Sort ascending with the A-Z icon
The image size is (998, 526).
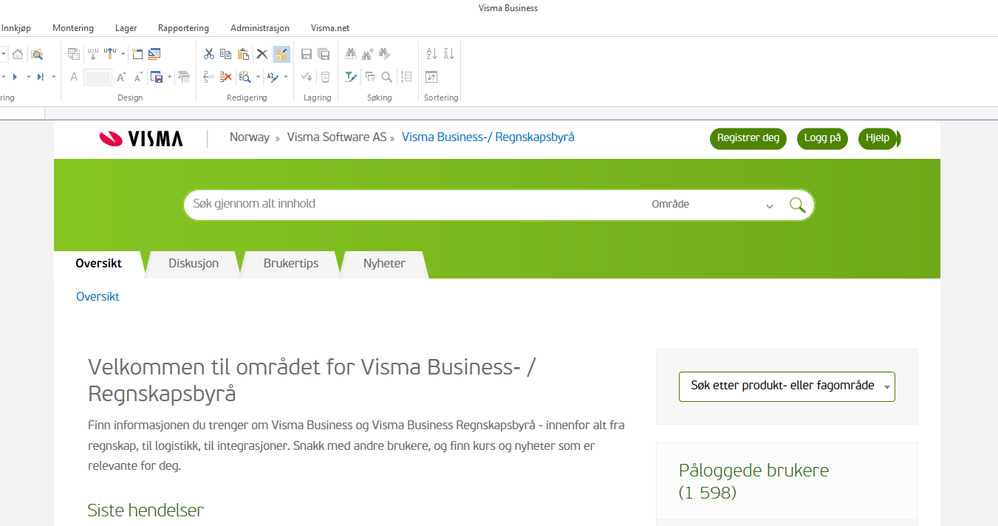click(432, 54)
